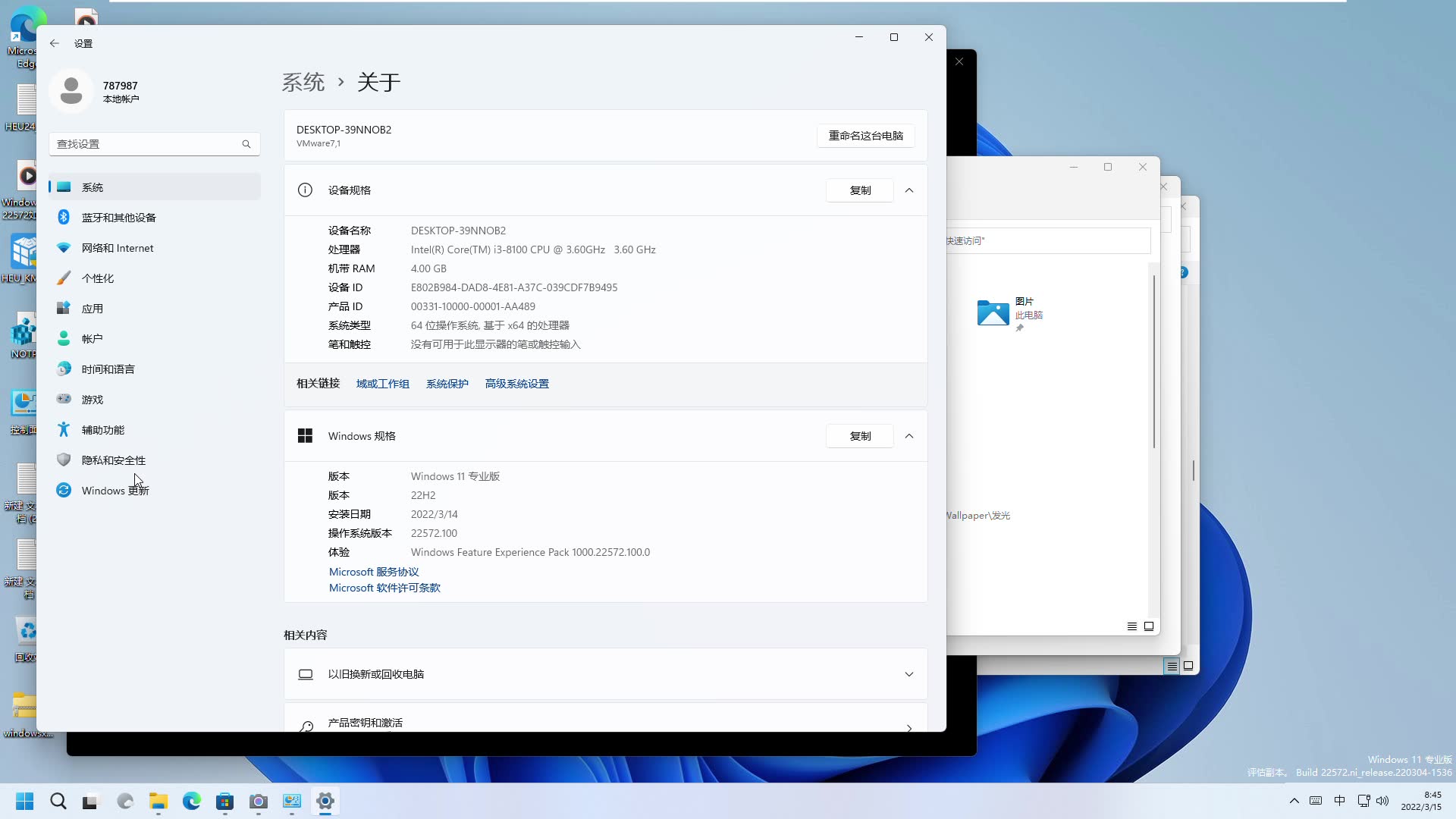Click the Explorer window vertical scrollbar
The width and height of the screenshot is (1456, 819).
[x=1154, y=362]
